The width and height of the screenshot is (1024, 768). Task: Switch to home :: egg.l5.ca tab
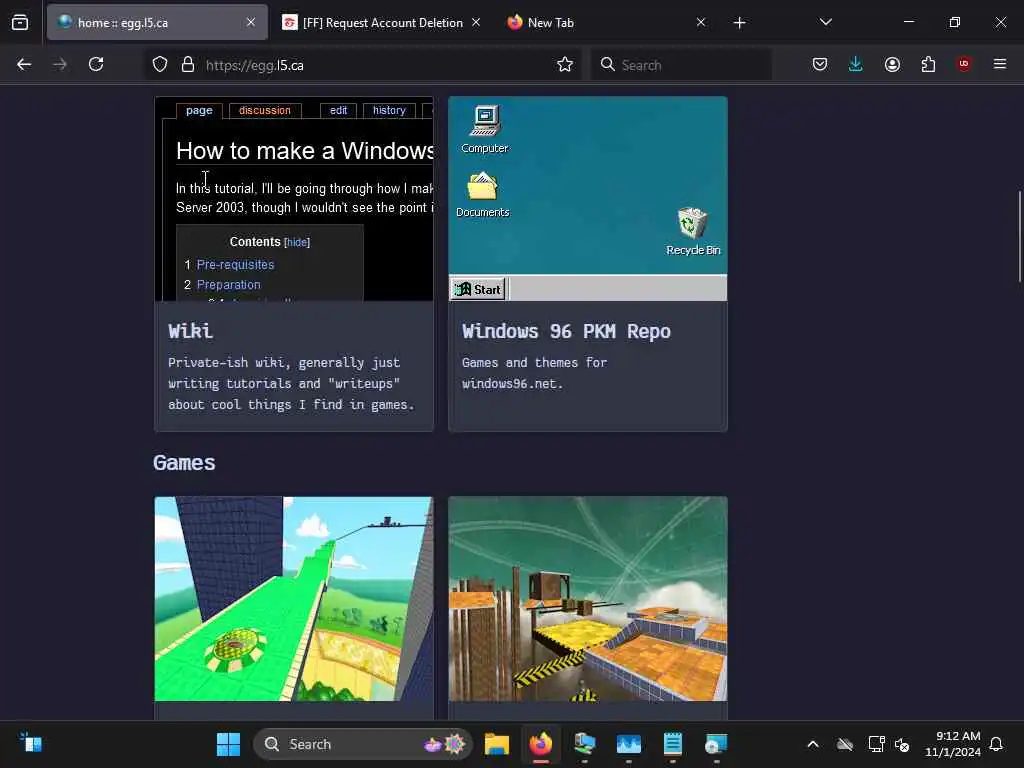[x=157, y=23]
